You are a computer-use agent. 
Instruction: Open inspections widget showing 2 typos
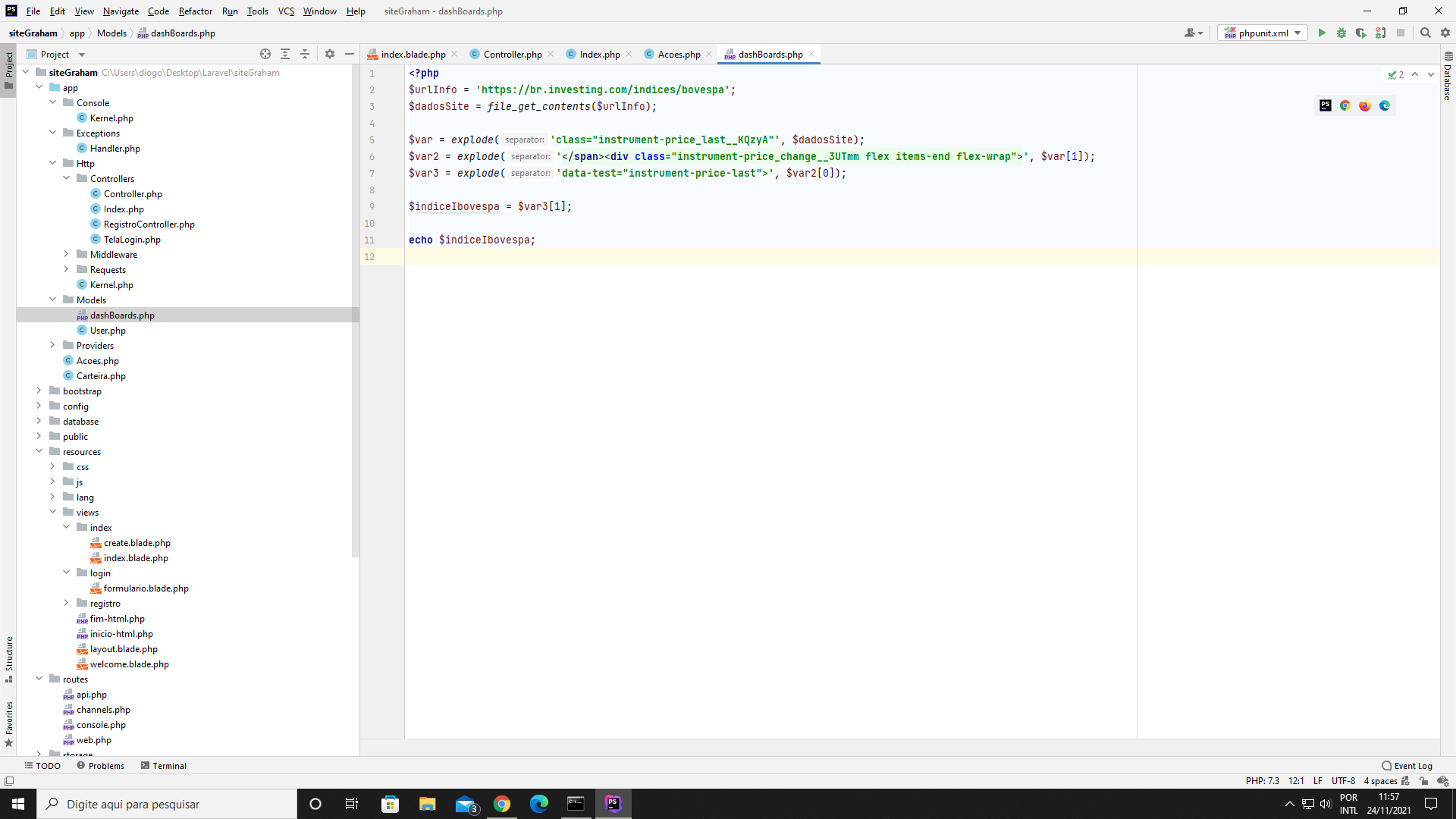[x=1396, y=74]
